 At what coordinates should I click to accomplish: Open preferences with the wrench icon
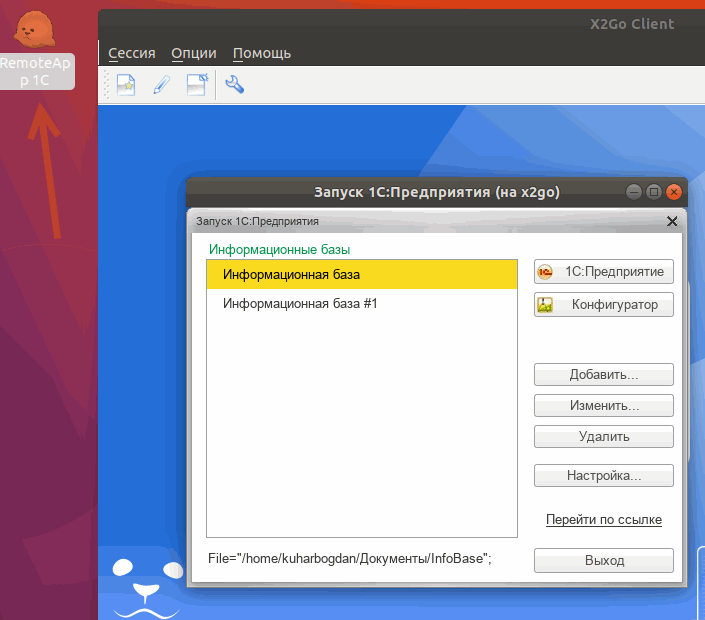[x=235, y=86]
